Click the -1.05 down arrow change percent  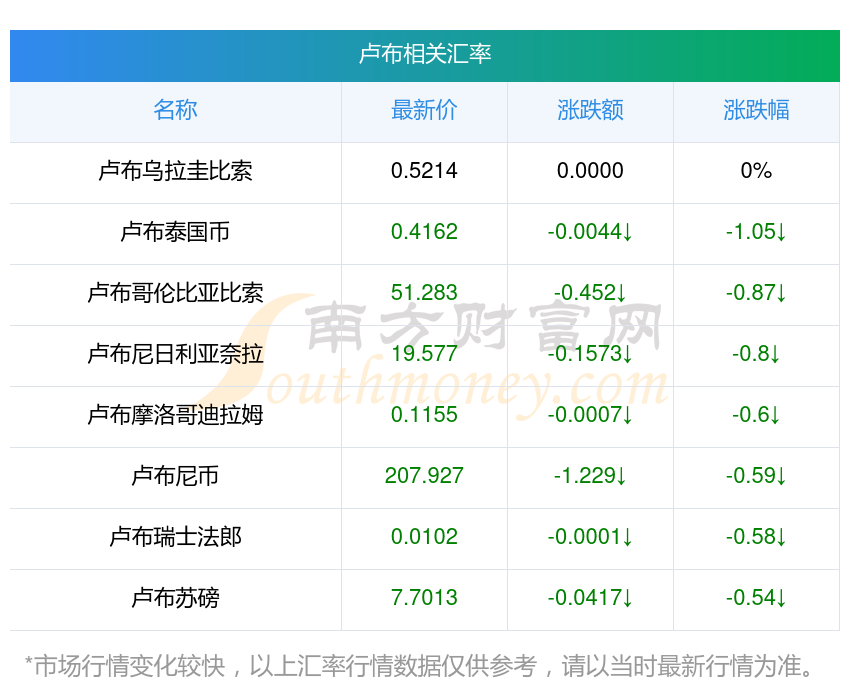tap(756, 232)
